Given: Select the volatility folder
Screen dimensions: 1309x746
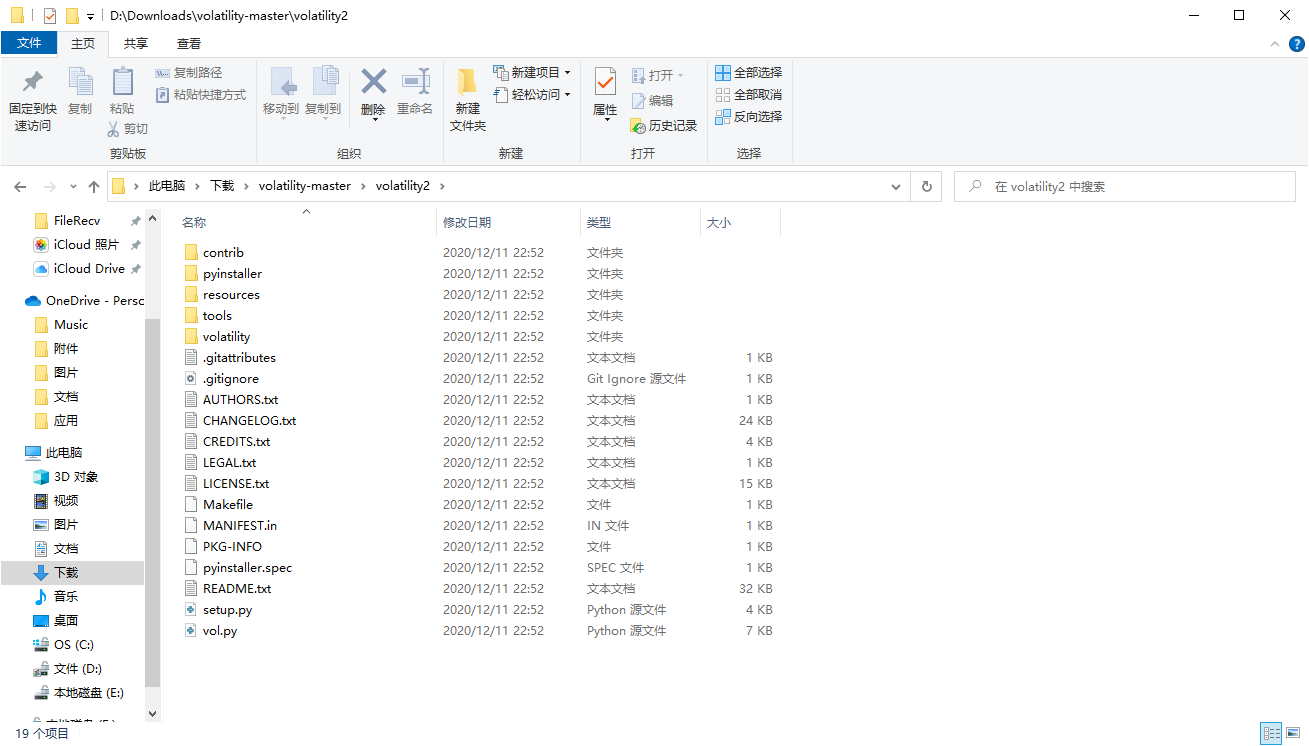Looking at the screenshot, I should coord(226,337).
